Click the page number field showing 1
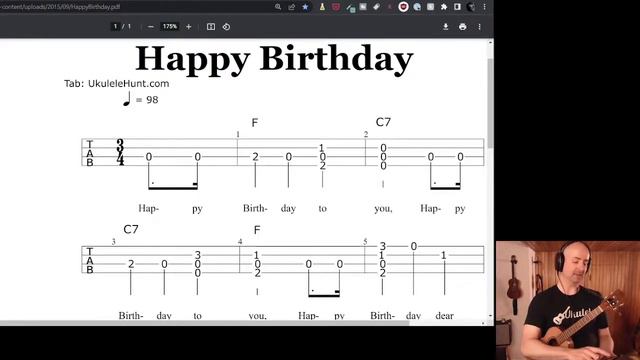 pos(116,27)
